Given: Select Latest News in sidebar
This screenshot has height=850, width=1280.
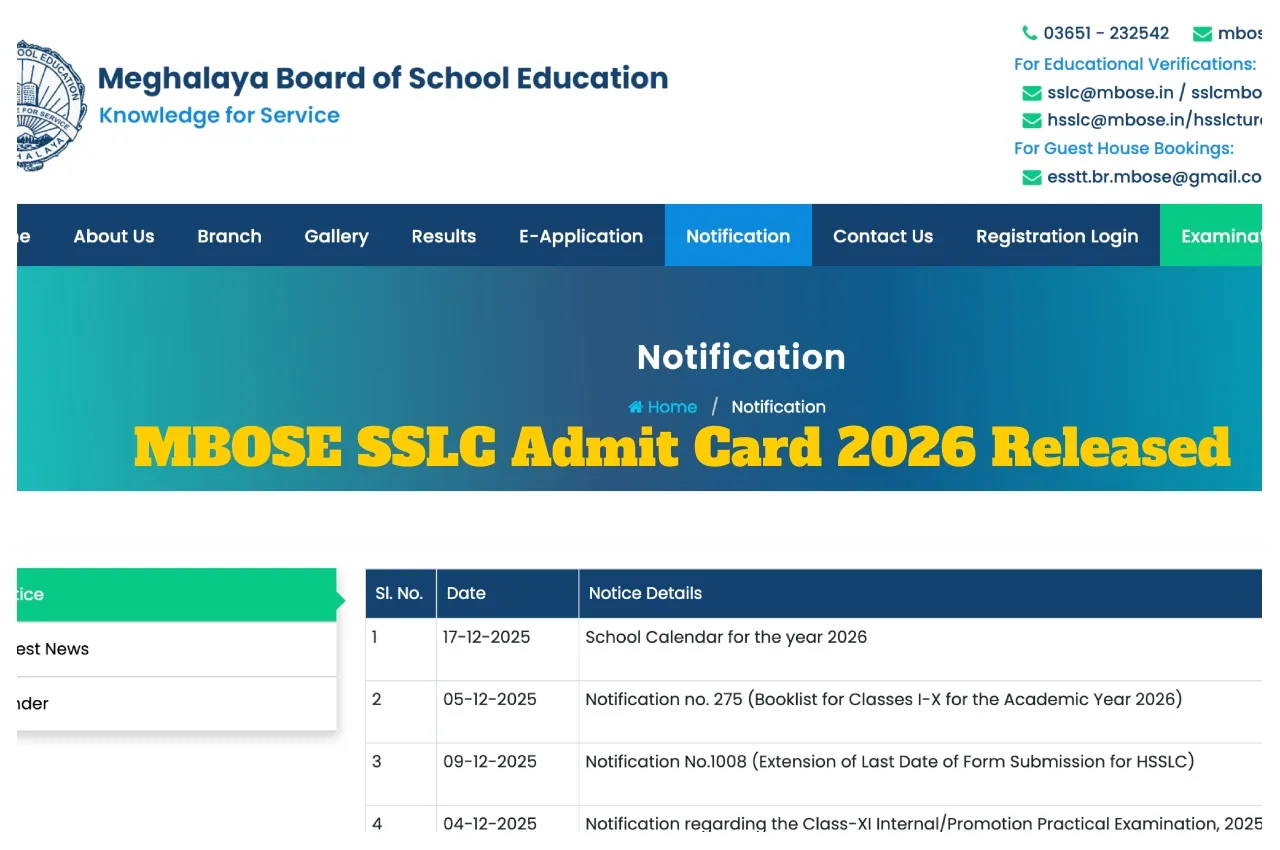Looking at the screenshot, I should coord(55,649).
